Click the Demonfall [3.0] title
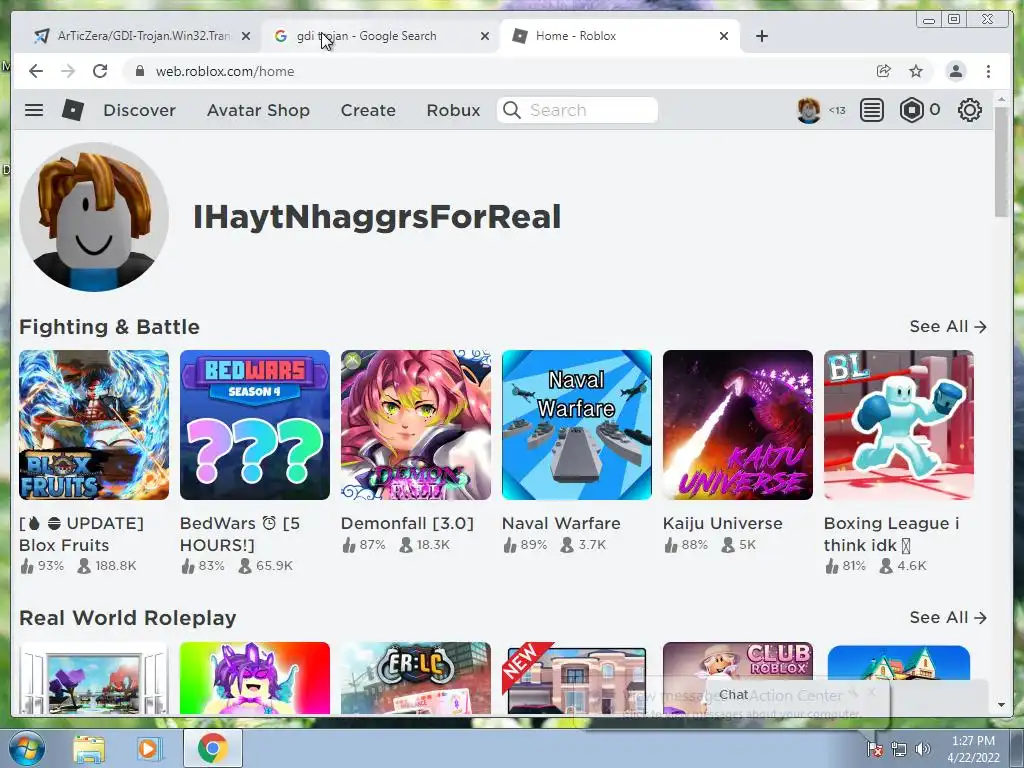1024x768 pixels. pos(407,523)
